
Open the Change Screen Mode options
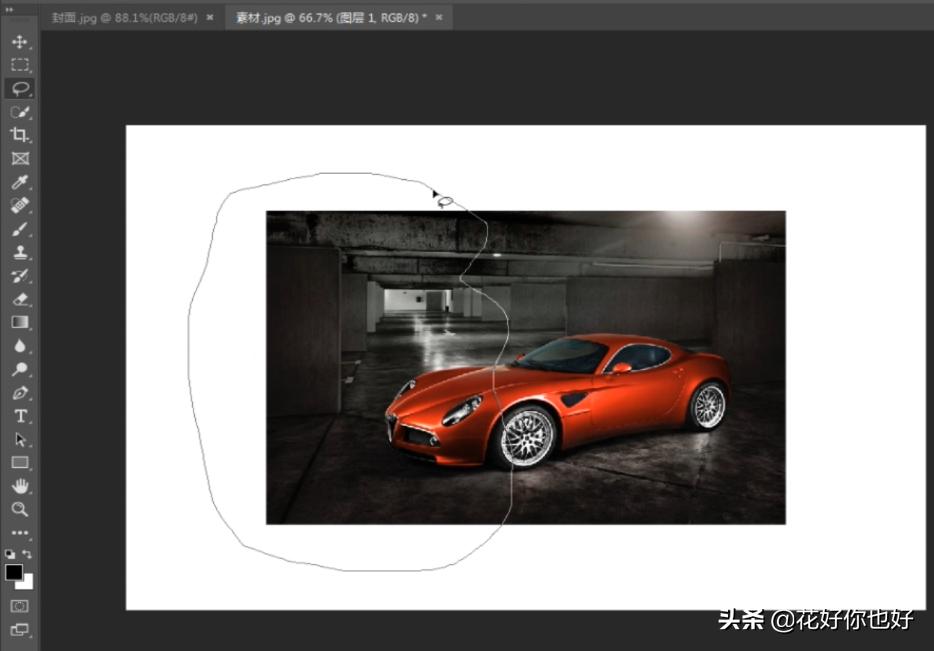point(19,630)
